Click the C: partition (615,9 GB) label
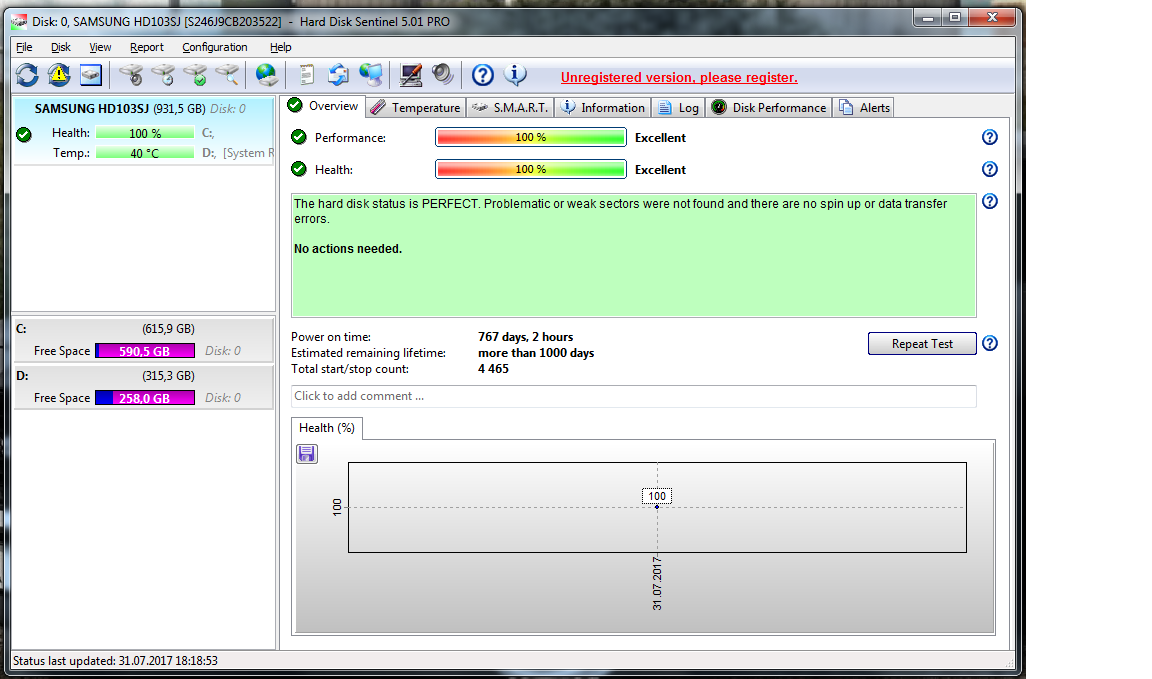Screen dimensions: 1152x679 point(168,328)
